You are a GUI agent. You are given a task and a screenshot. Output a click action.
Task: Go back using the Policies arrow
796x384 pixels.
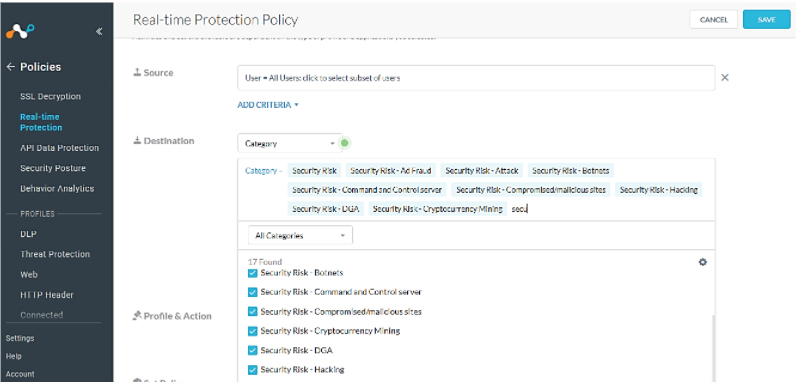11,67
